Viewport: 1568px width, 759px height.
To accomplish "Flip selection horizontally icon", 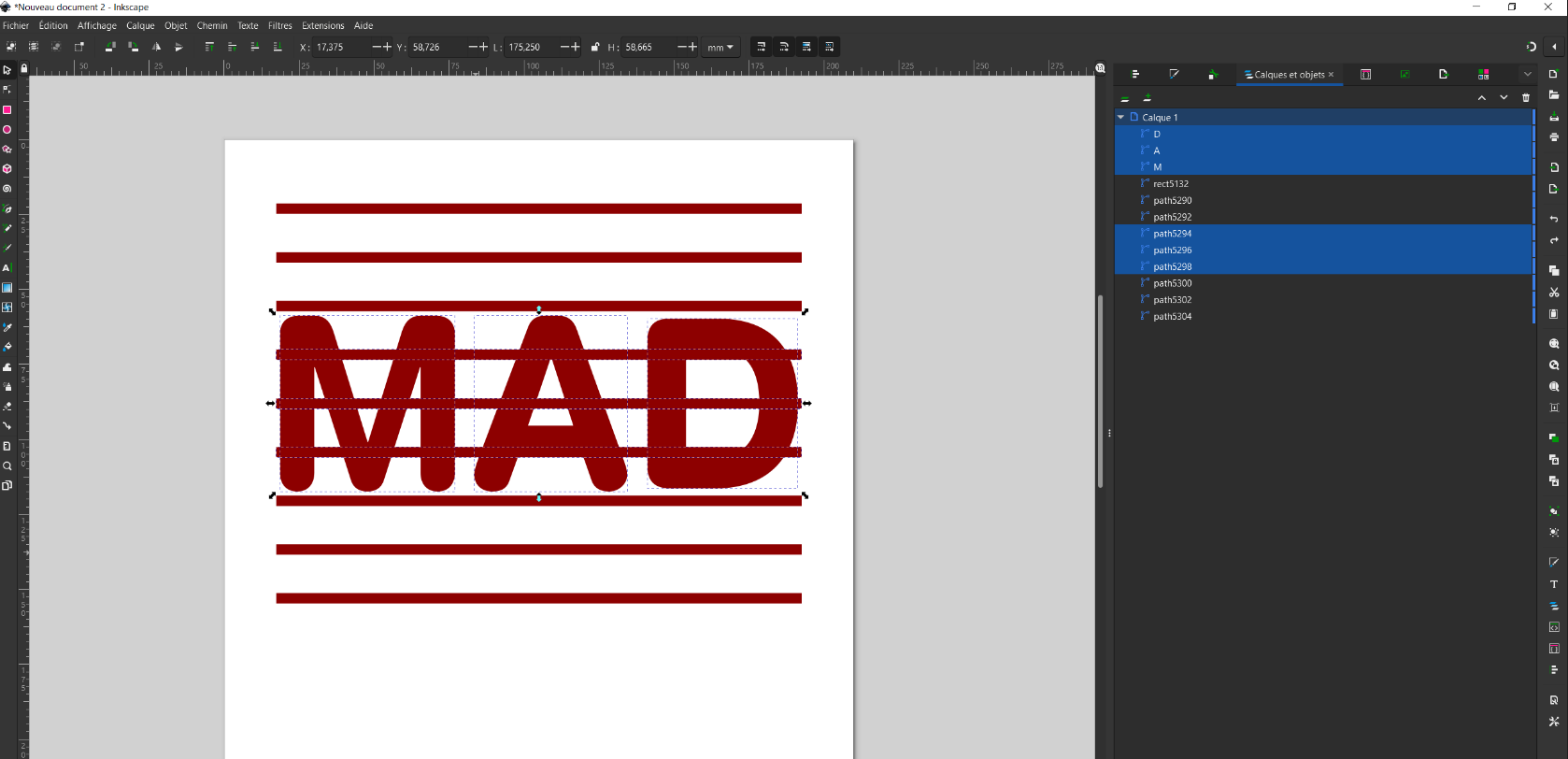I will (156, 47).
